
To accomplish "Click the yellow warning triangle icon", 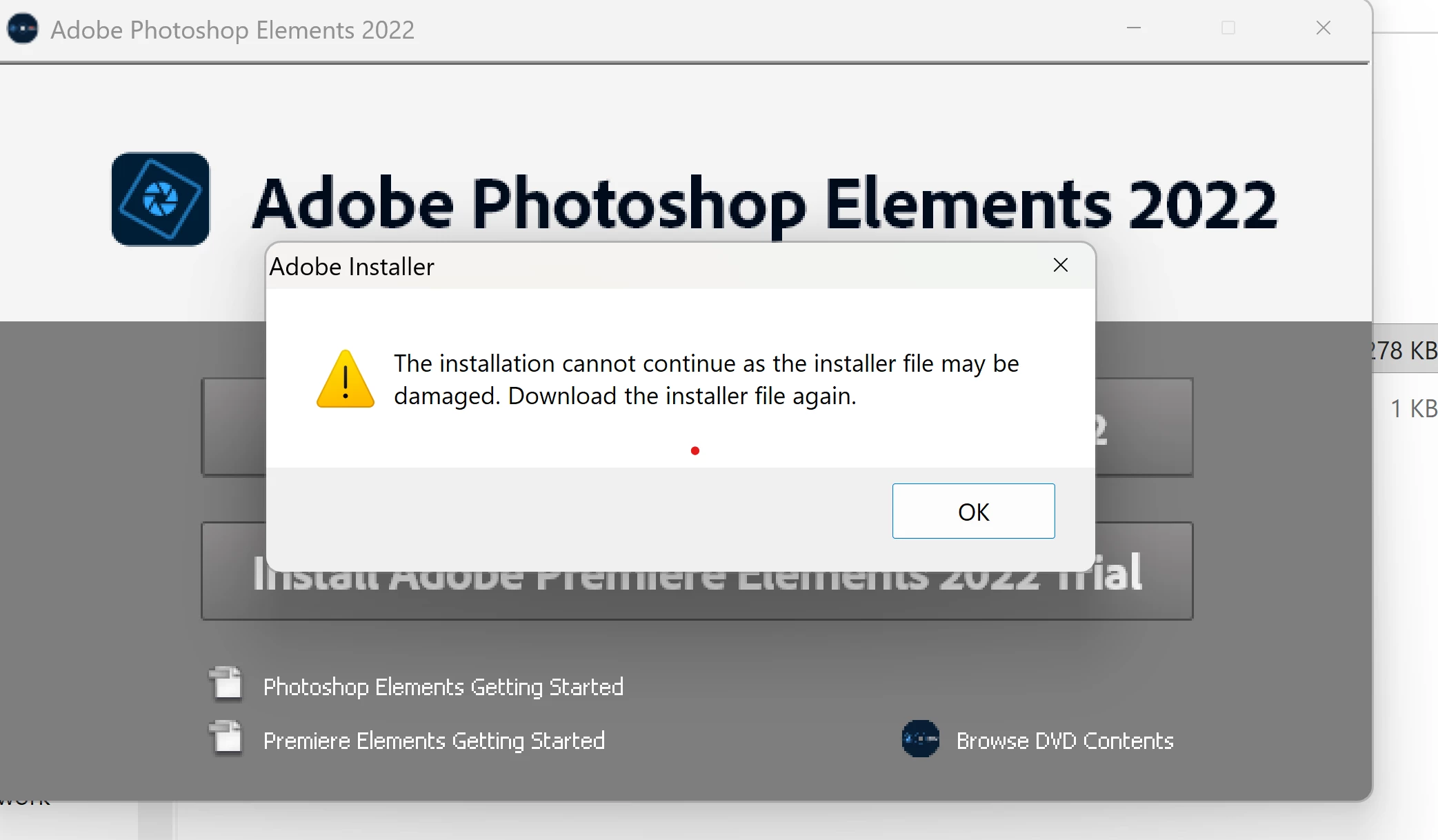I will click(x=345, y=379).
